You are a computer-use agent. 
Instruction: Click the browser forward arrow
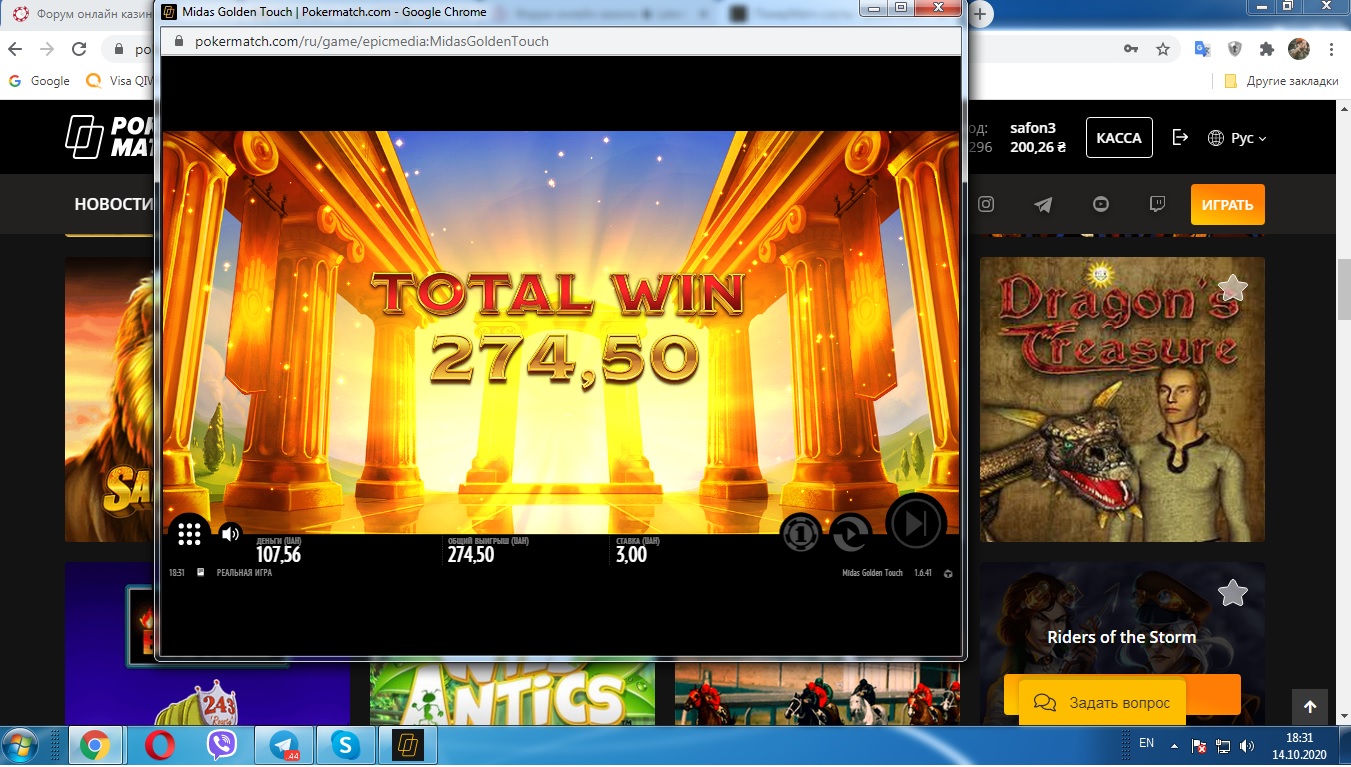(x=47, y=49)
